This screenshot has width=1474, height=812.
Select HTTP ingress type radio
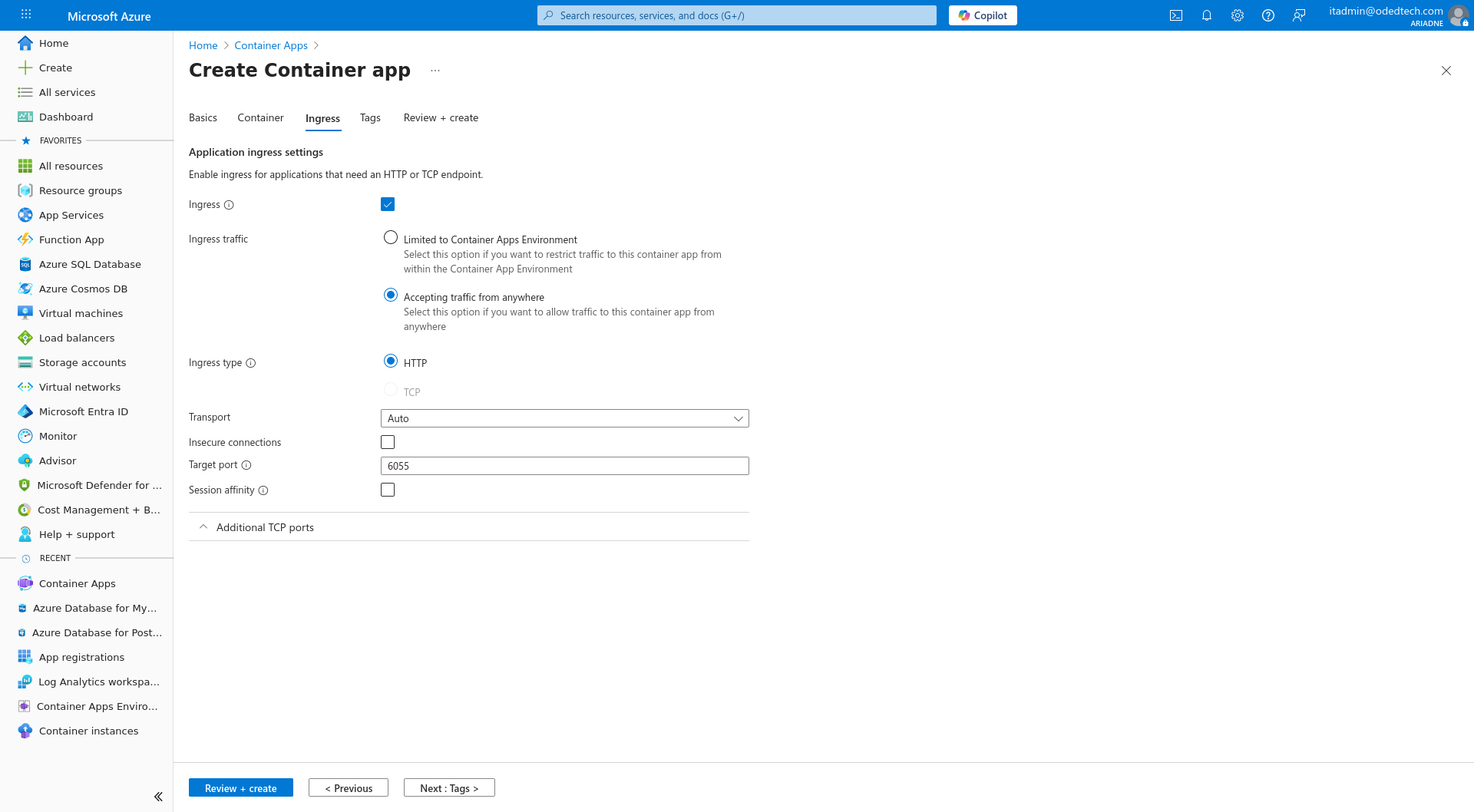pyautogui.click(x=391, y=361)
